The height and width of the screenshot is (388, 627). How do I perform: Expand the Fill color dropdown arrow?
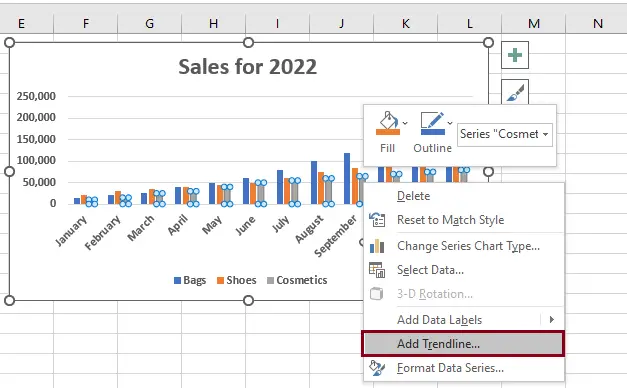(x=405, y=123)
